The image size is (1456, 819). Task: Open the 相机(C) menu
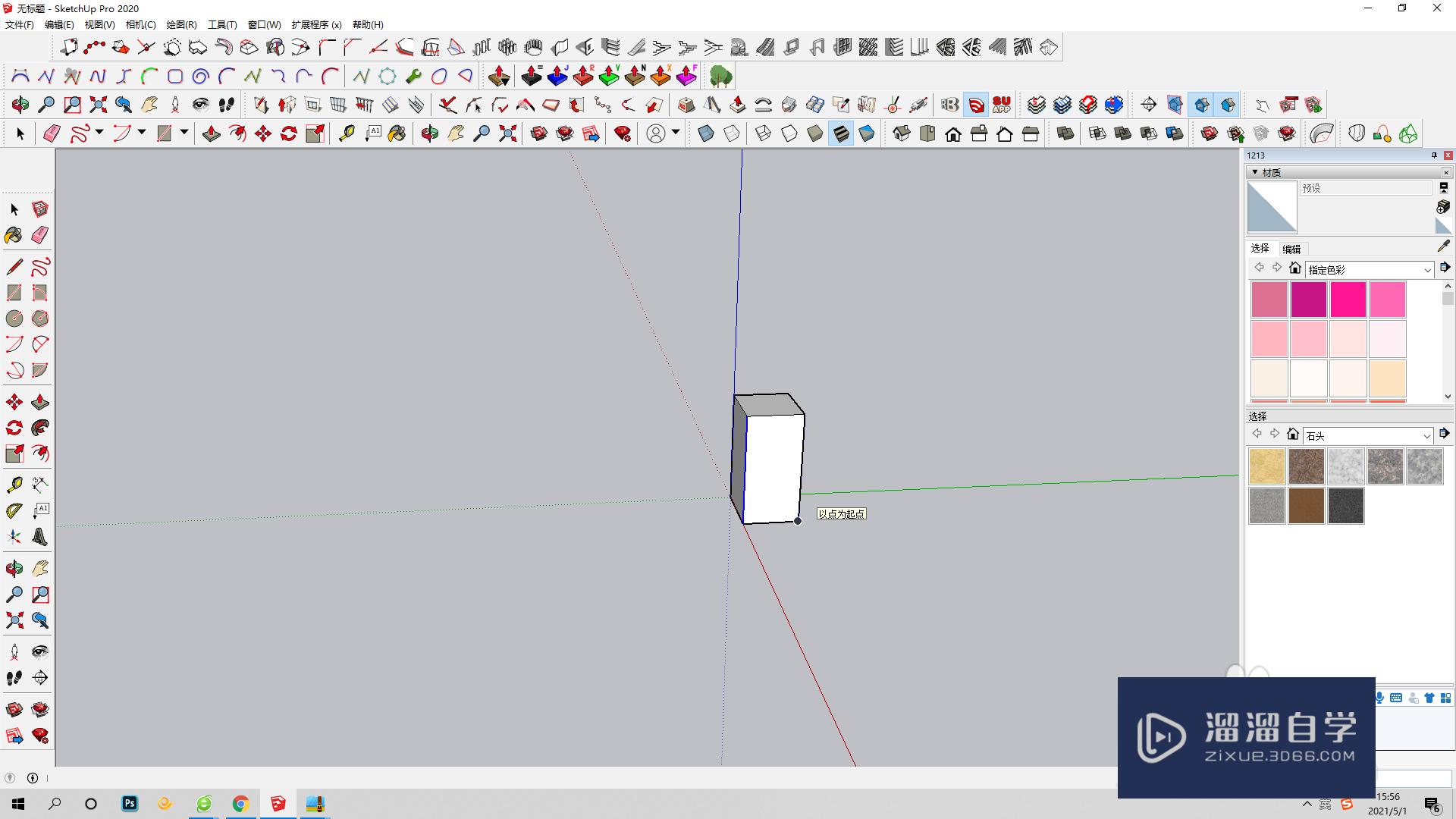click(x=140, y=25)
